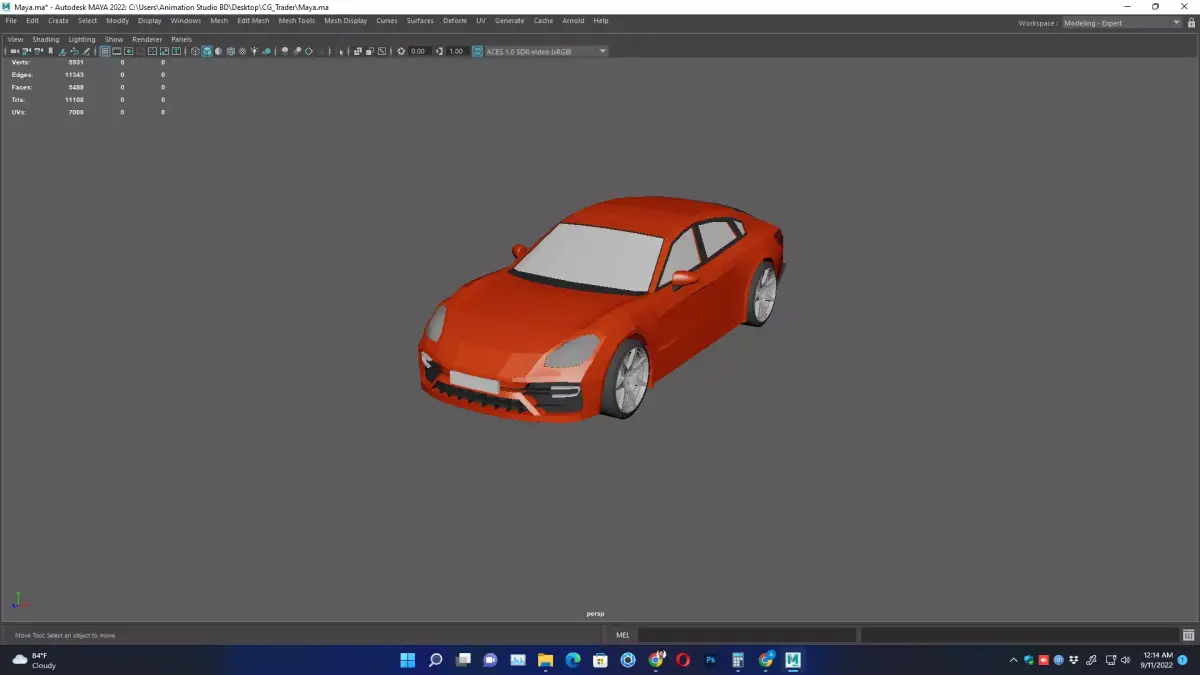Switch viewport to Wireframe shading

195,51
